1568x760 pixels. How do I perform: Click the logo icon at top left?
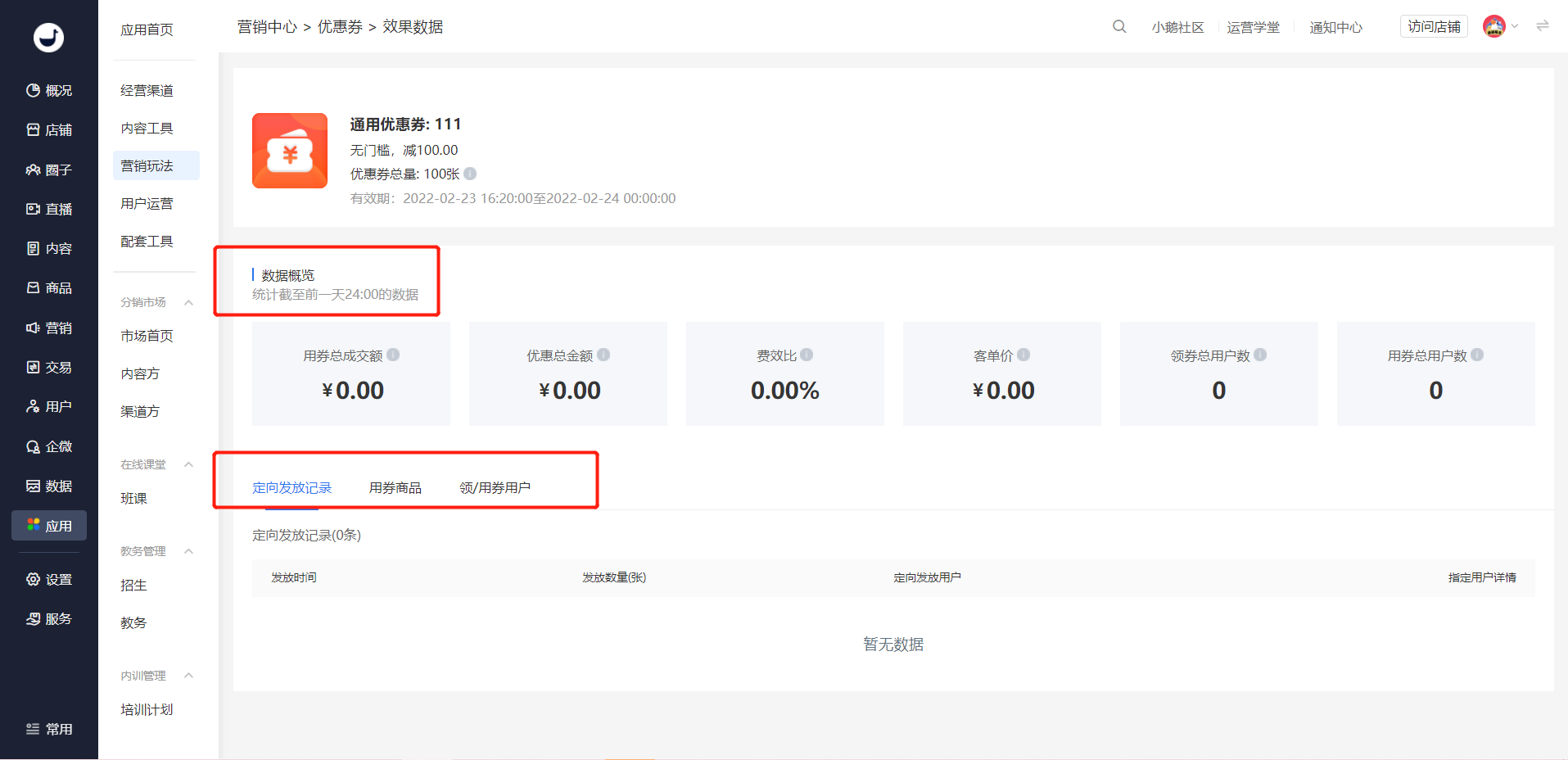coord(48,37)
